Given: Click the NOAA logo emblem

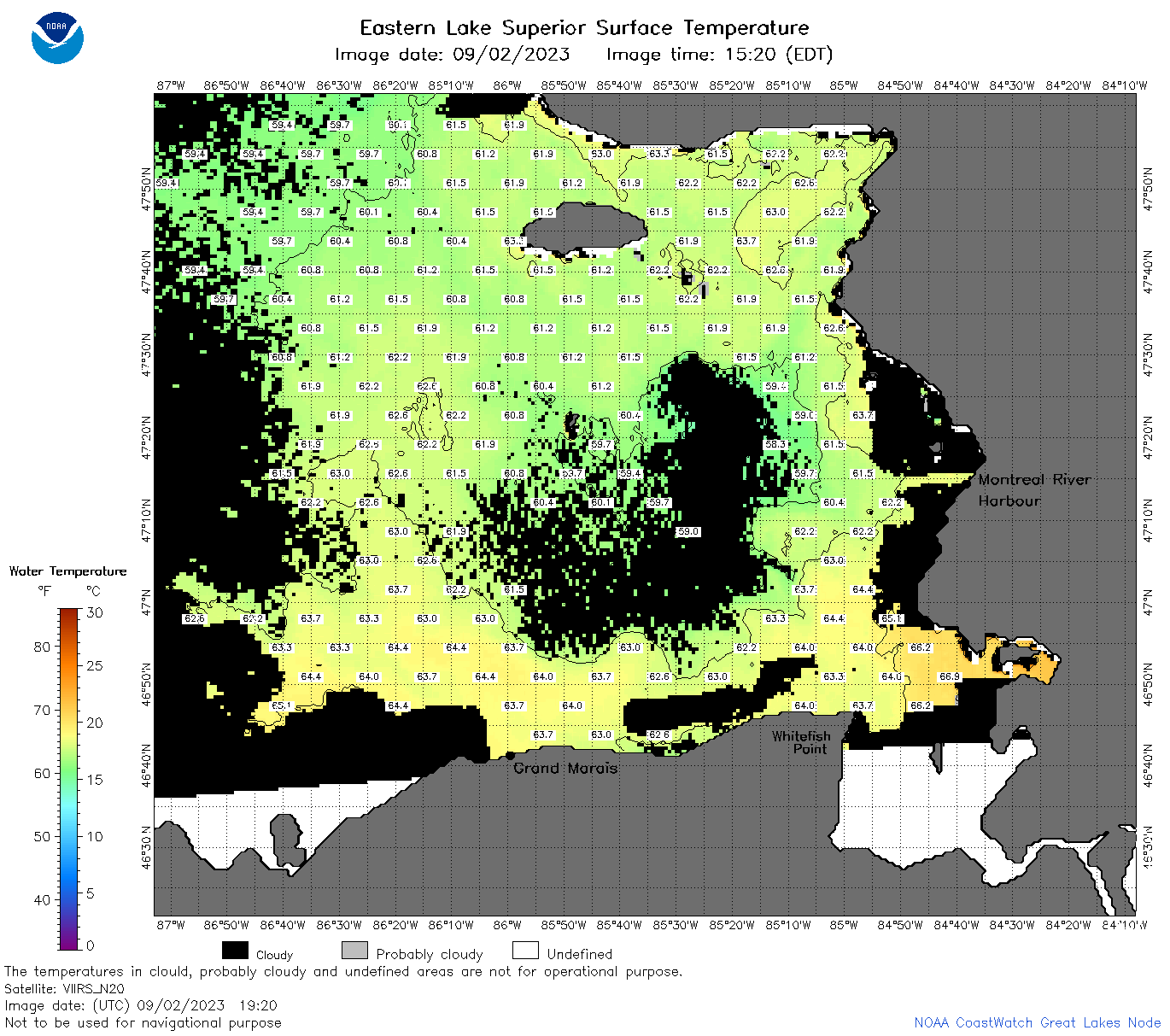Looking at the screenshot, I should [57, 38].
